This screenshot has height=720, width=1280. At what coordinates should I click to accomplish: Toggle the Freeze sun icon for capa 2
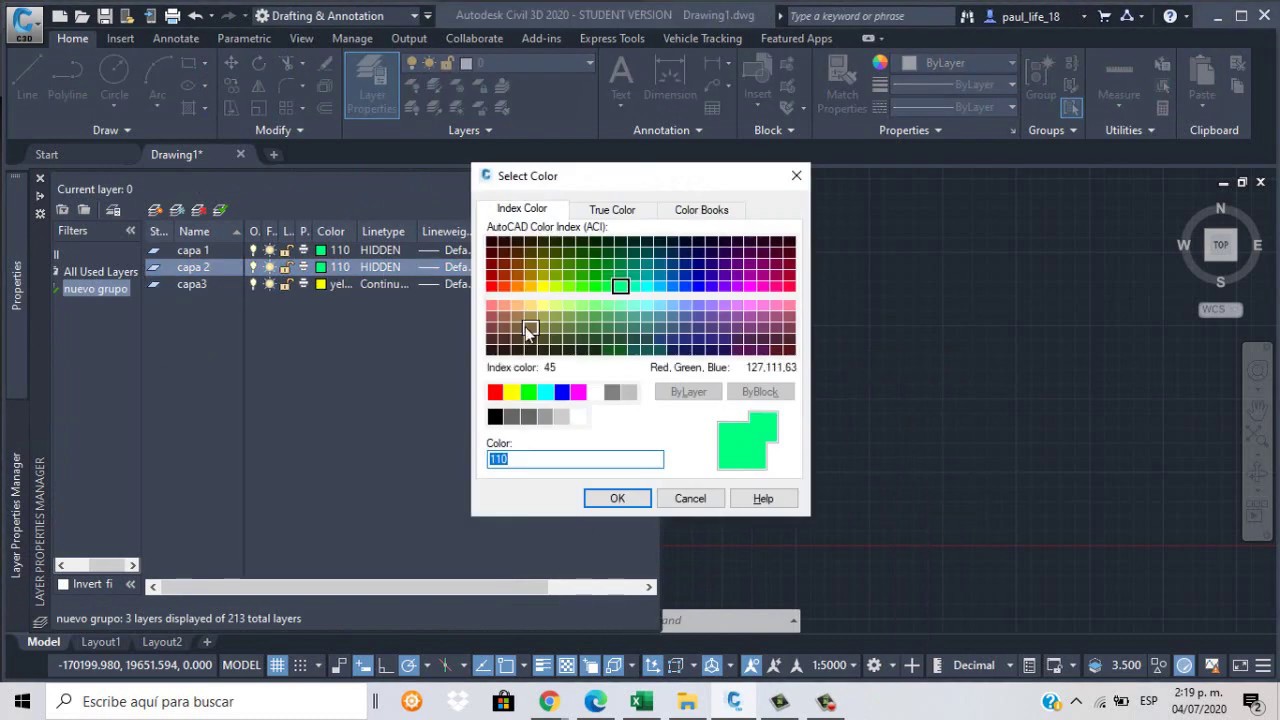pos(269,267)
